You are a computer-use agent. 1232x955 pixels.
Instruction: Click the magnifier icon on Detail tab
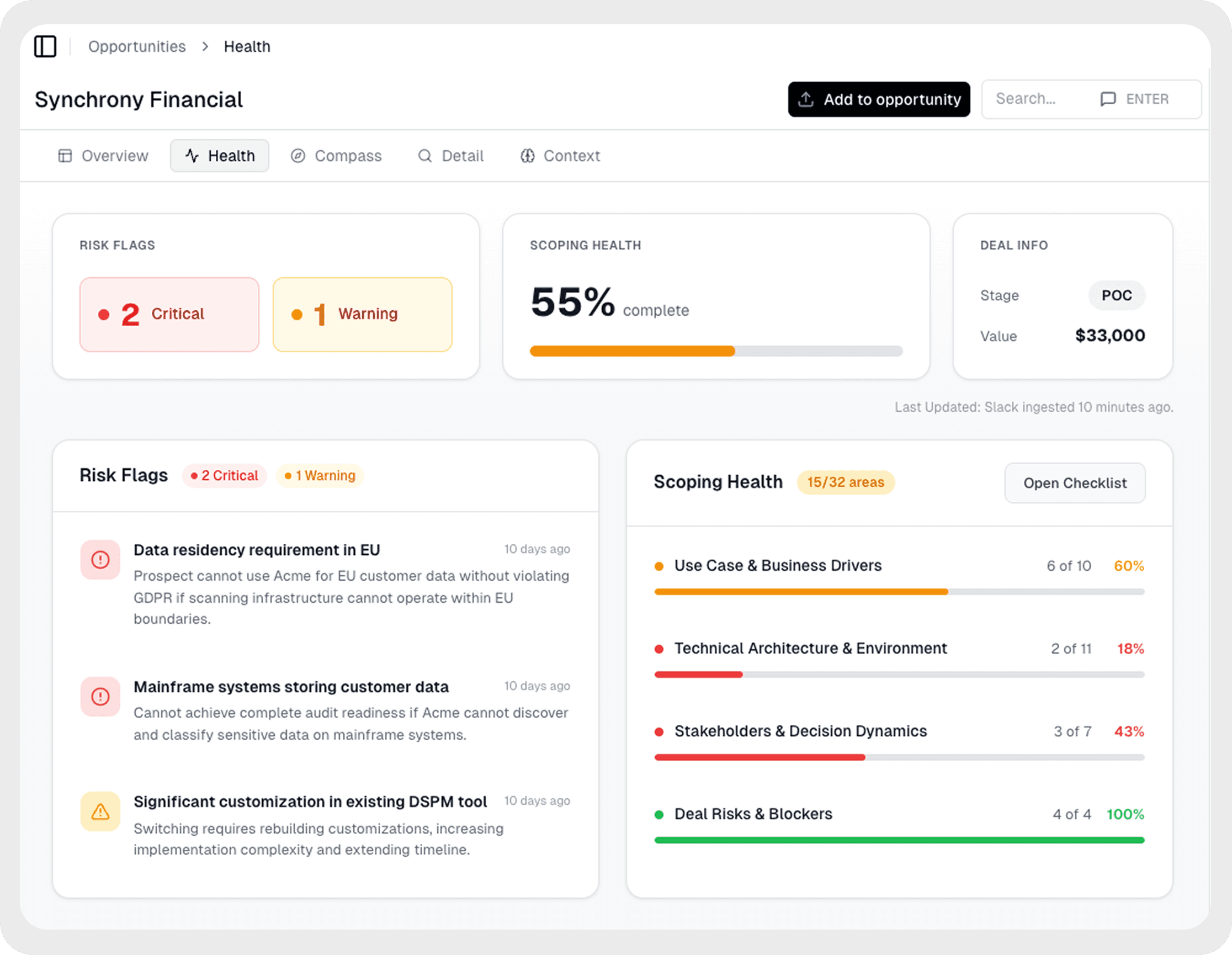click(x=425, y=156)
